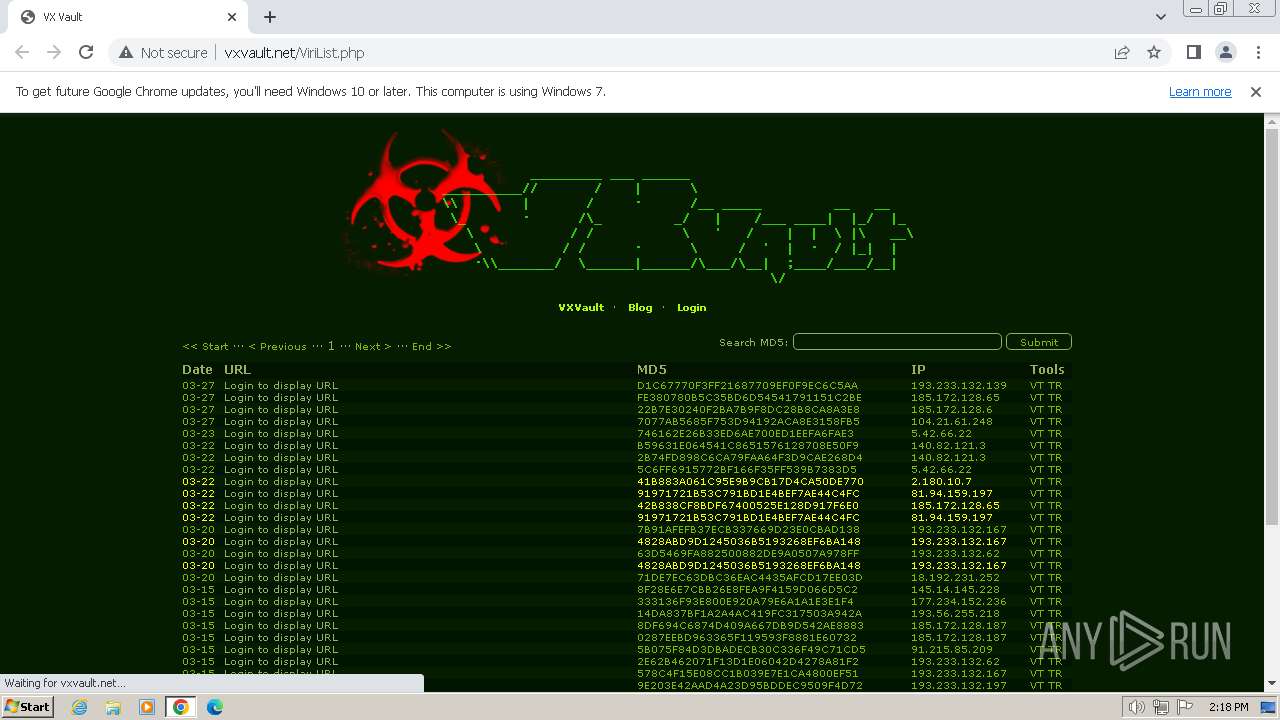The width and height of the screenshot is (1280, 720).
Task: Click IP address 177.234.152.236
Action: click(x=959, y=601)
